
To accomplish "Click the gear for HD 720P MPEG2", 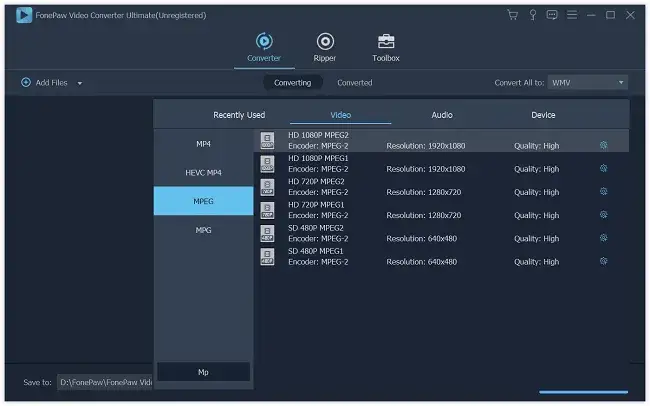I will [603, 192].
